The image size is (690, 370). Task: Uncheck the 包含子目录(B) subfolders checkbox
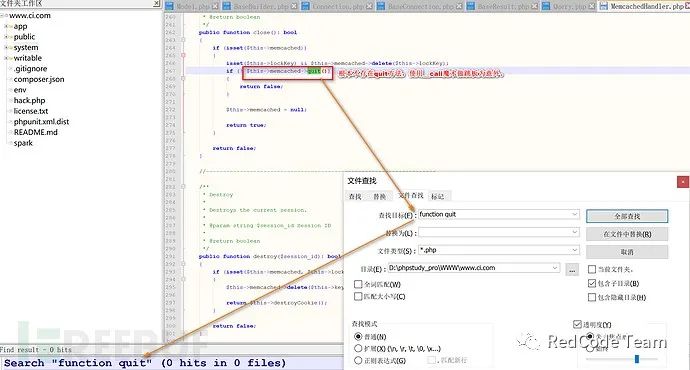pyautogui.click(x=592, y=283)
